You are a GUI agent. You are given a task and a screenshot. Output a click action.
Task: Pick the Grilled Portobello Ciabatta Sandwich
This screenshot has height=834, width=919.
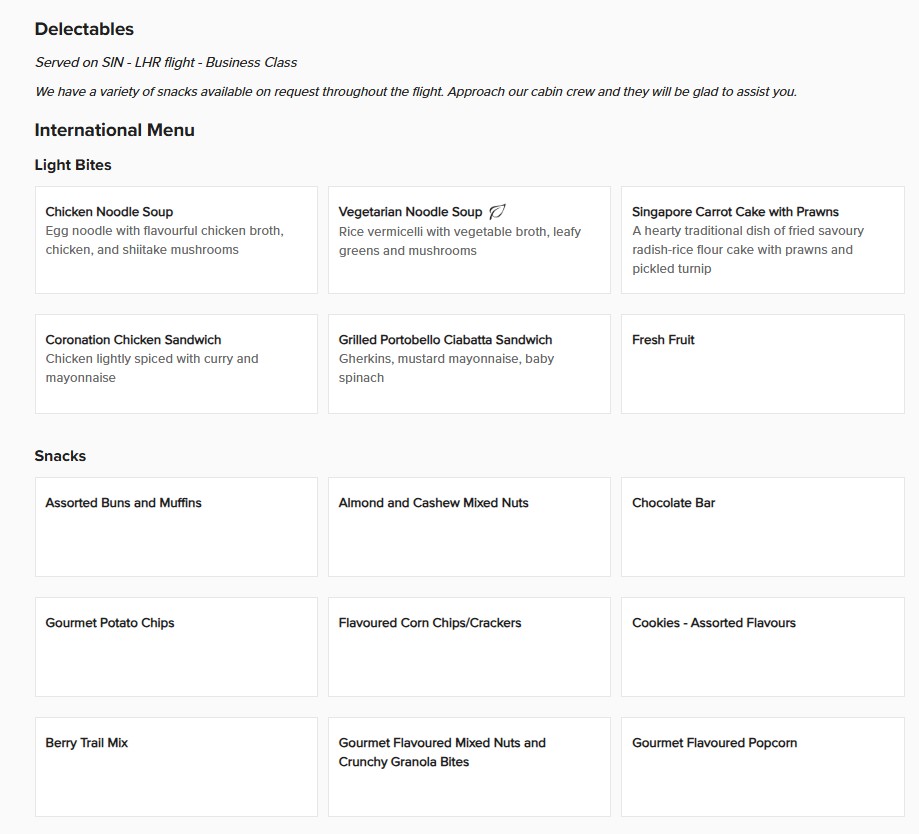[469, 364]
